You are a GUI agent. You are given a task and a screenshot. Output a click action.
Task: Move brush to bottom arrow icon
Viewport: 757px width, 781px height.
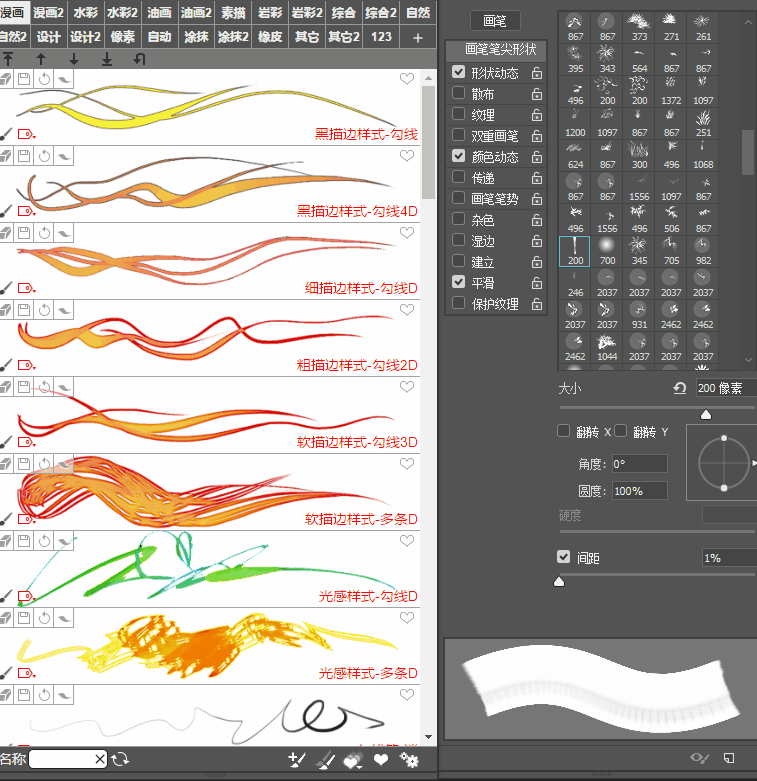coord(107,59)
